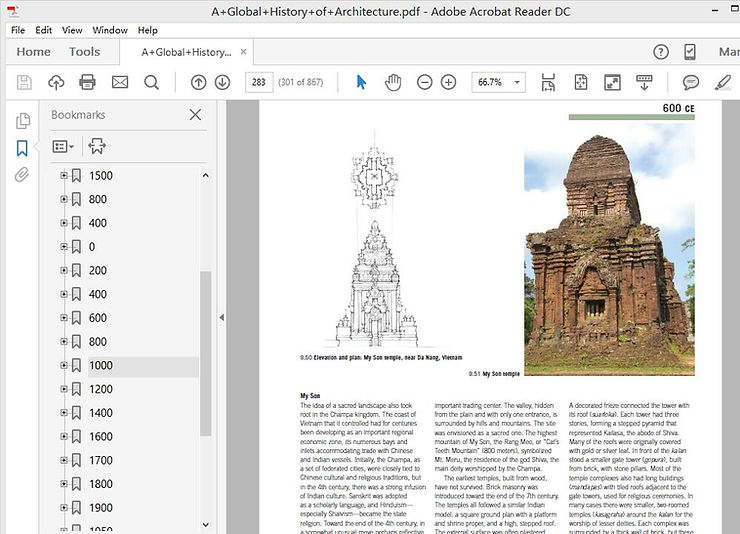Show page thumbnails panel icon
This screenshot has height=534, width=740.
[x=22, y=121]
